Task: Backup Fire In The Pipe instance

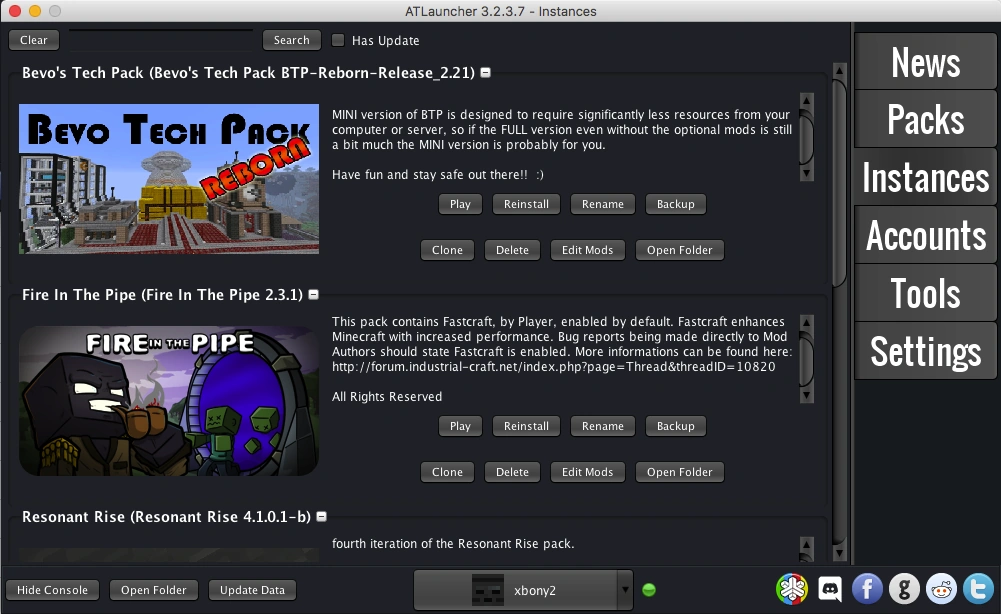Action: 675,426
